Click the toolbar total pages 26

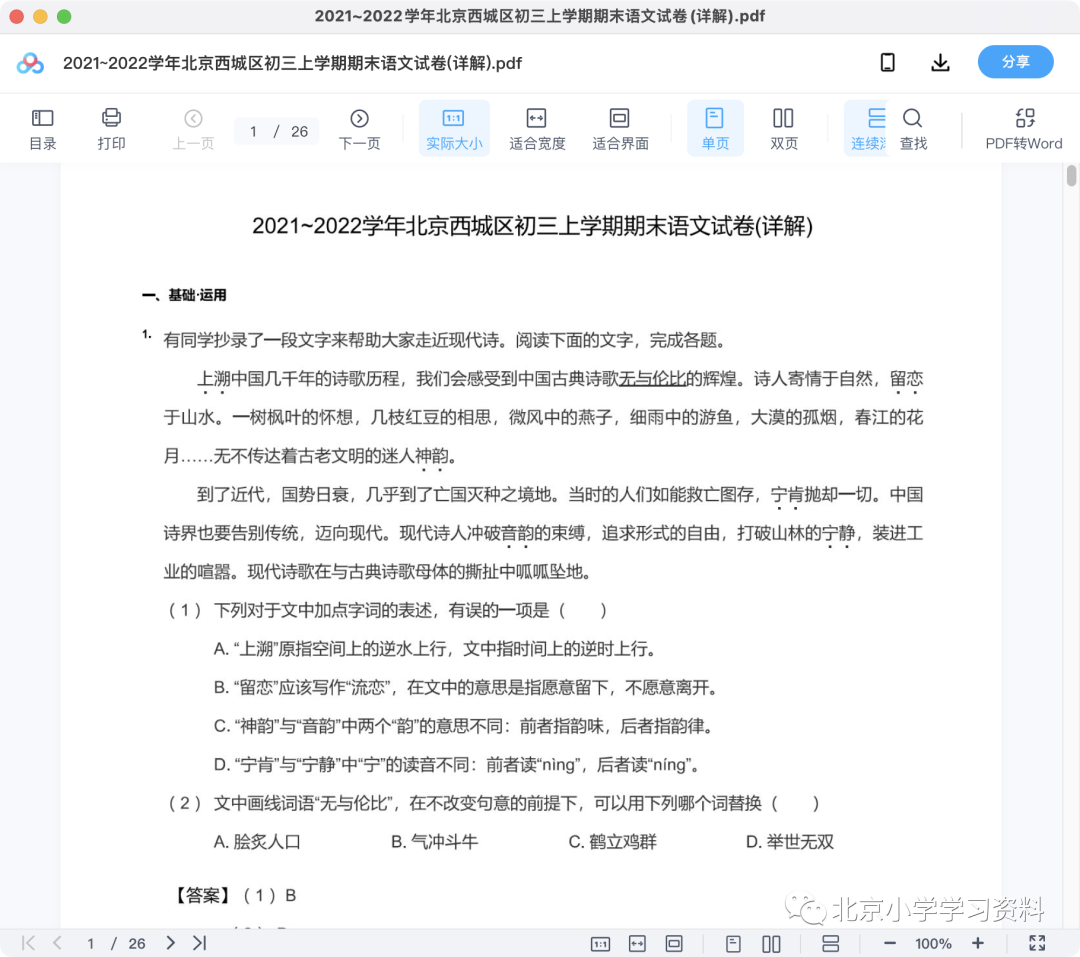[299, 132]
